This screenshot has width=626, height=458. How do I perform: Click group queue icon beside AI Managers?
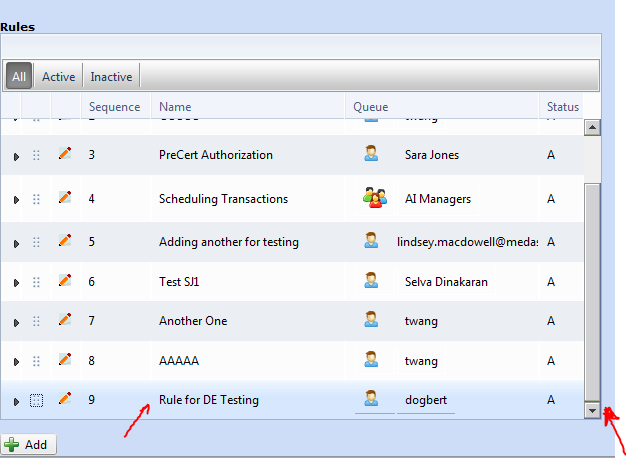[373, 198]
